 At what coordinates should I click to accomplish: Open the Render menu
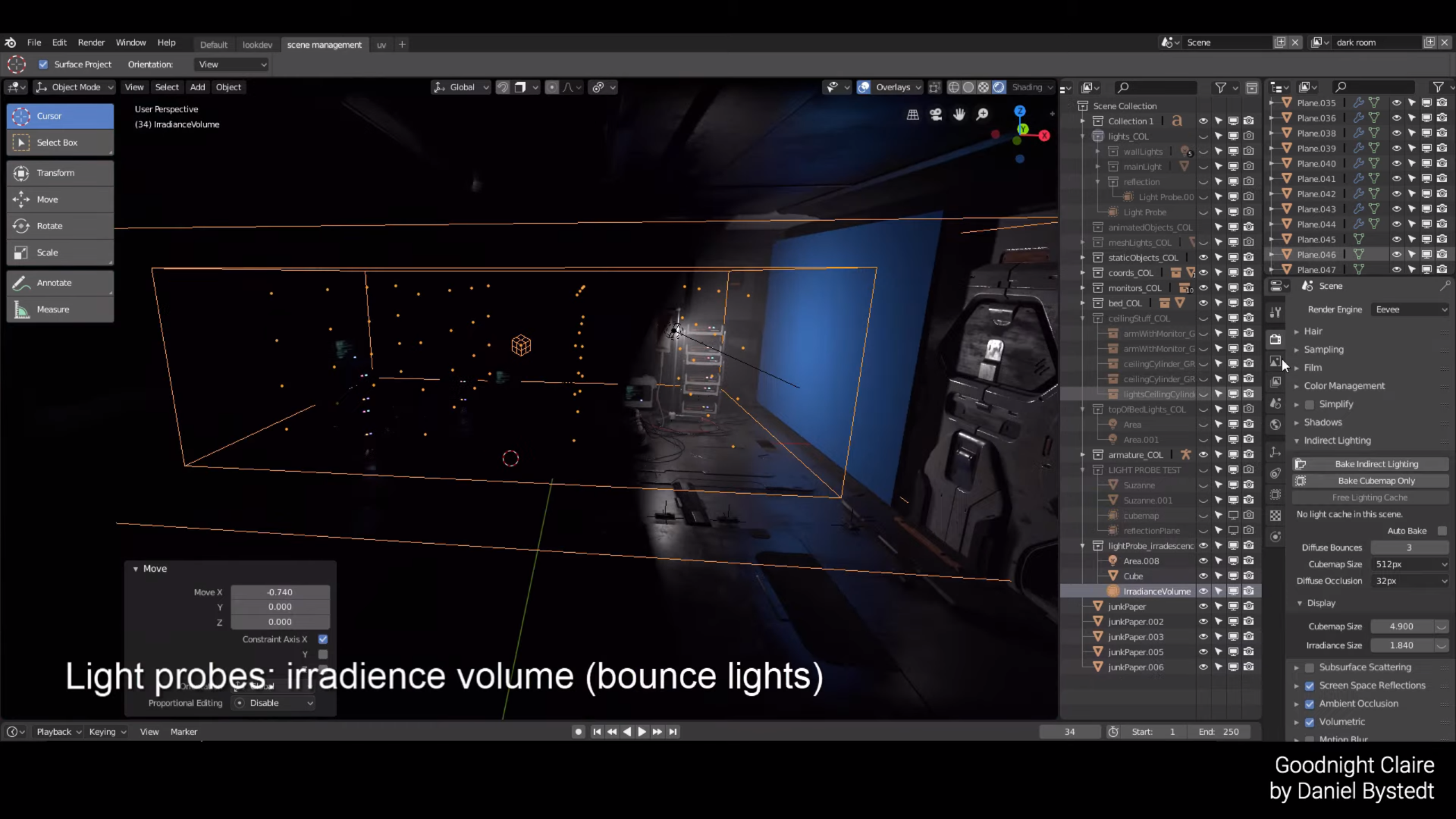tap(91, 42)
